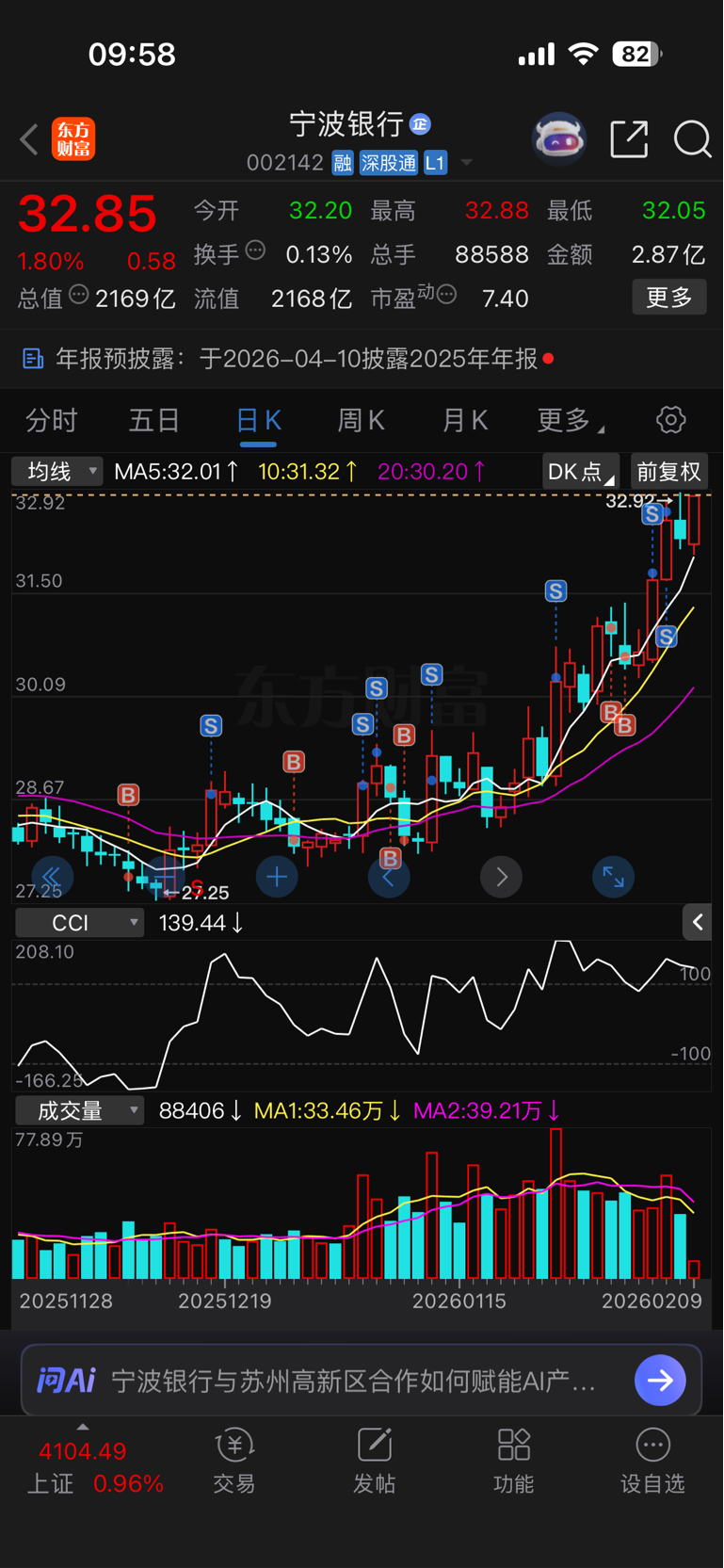Tap the 换手 info circle icon
The image size is (724, 1568).
[x=255, y=251]
